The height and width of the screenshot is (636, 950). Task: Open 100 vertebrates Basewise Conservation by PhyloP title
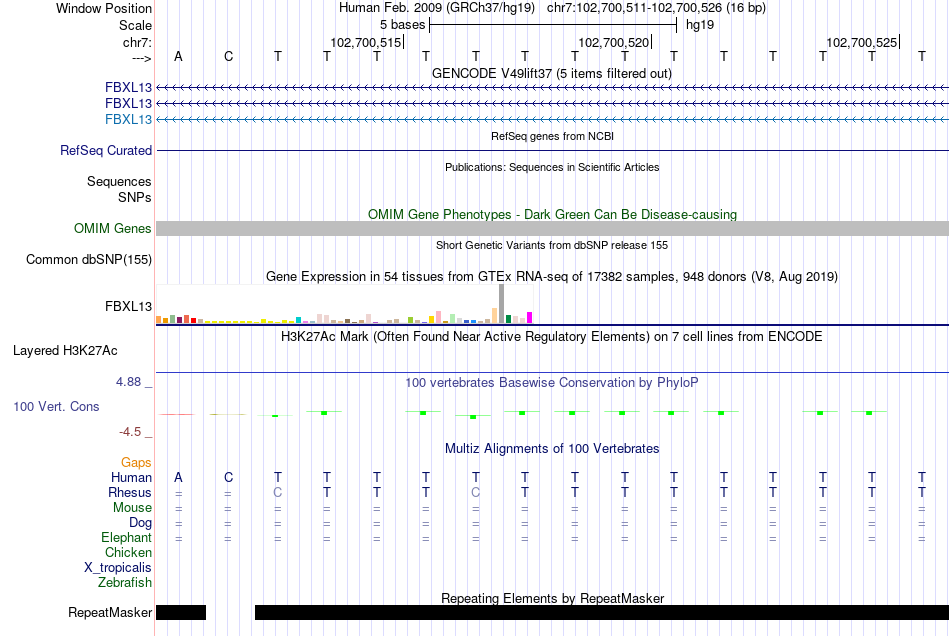[552, 383]
